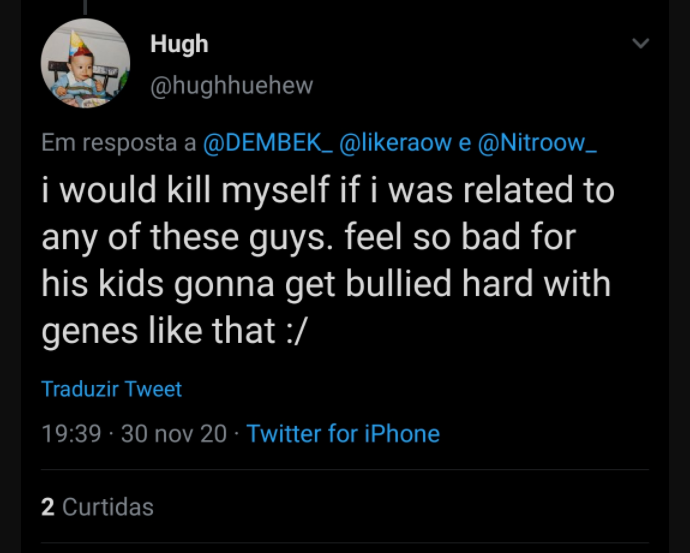Click the 19:39 timestamp
This screenshot has width=690, height=553.
tap(71, 433)
